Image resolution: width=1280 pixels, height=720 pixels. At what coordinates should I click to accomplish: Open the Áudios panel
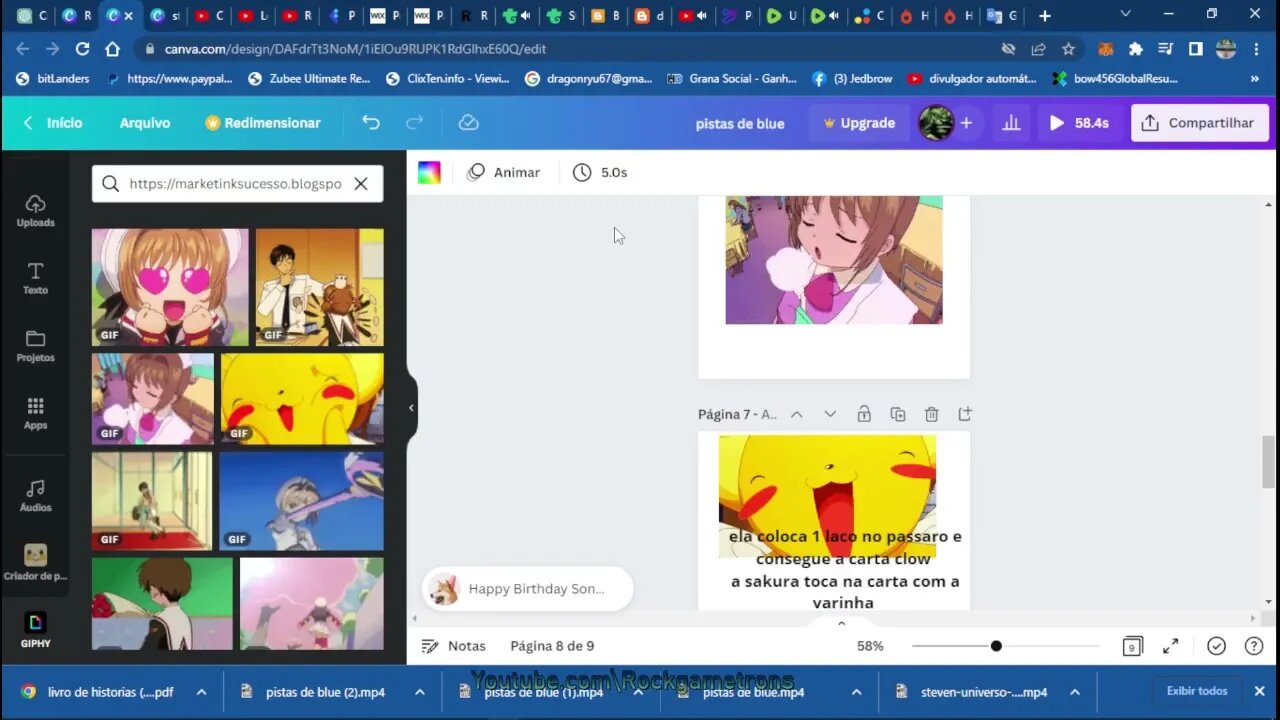click(x=35, y=495)
